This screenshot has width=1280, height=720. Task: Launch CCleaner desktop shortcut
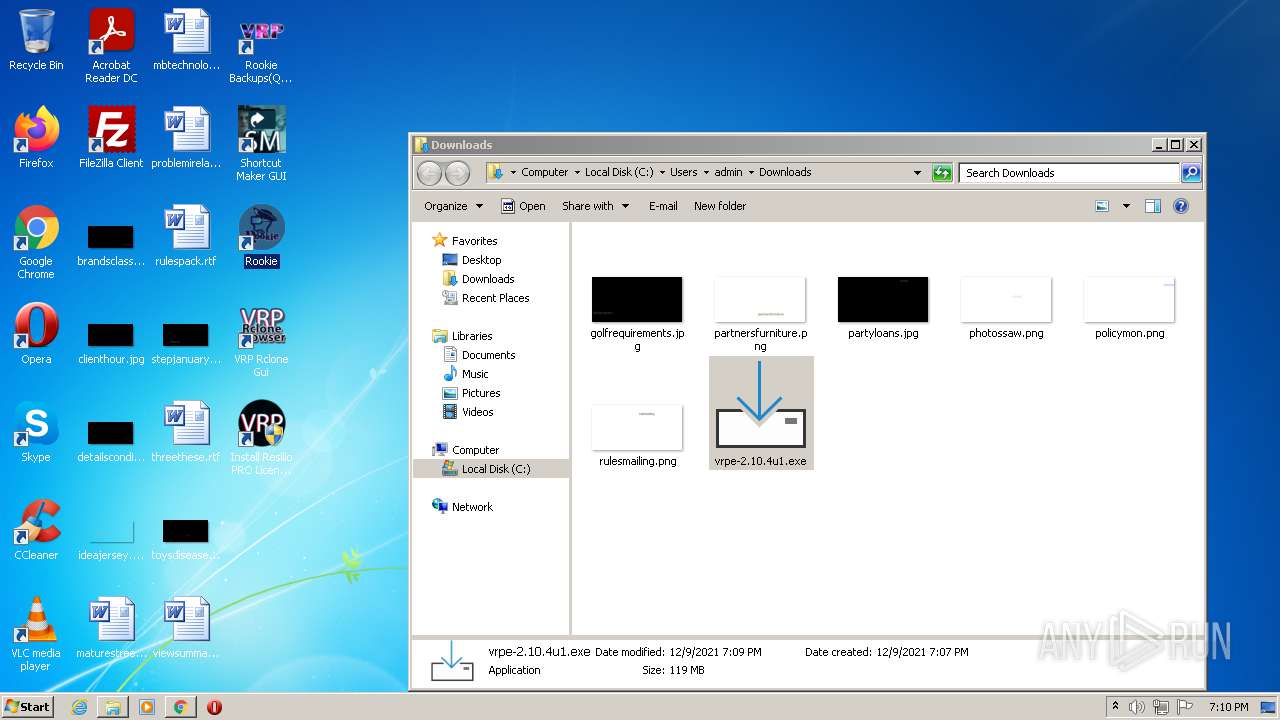point(36,530)
